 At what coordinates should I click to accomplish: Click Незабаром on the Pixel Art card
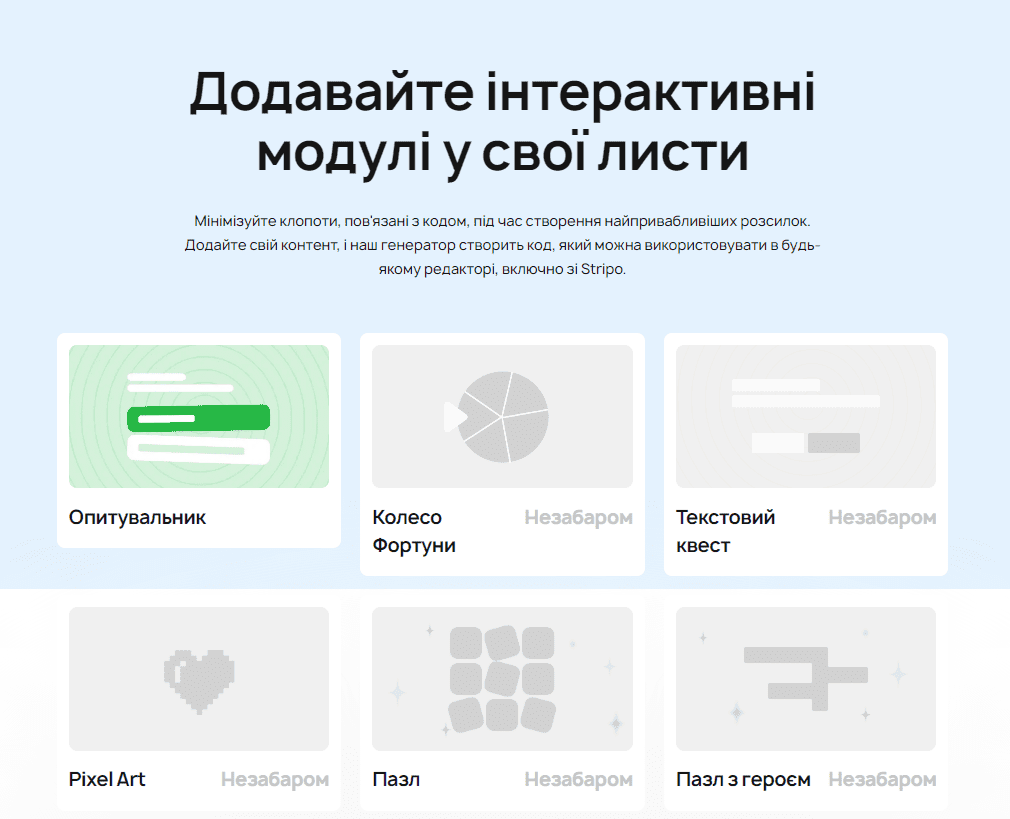click(x=276, y=779)
